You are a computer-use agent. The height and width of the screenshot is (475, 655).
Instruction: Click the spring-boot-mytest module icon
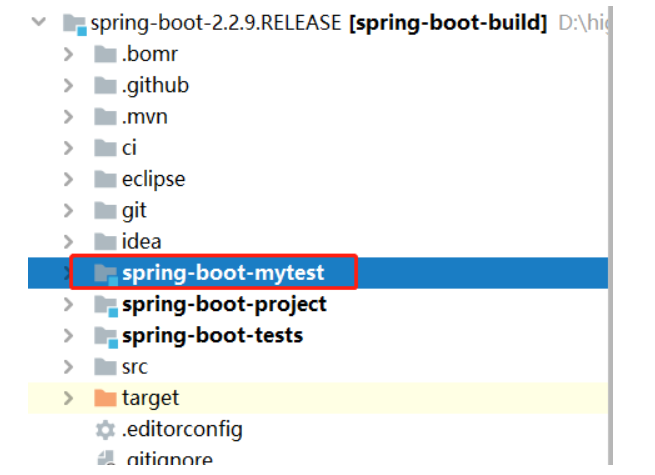pyautogui.click(x=106, y=274)
